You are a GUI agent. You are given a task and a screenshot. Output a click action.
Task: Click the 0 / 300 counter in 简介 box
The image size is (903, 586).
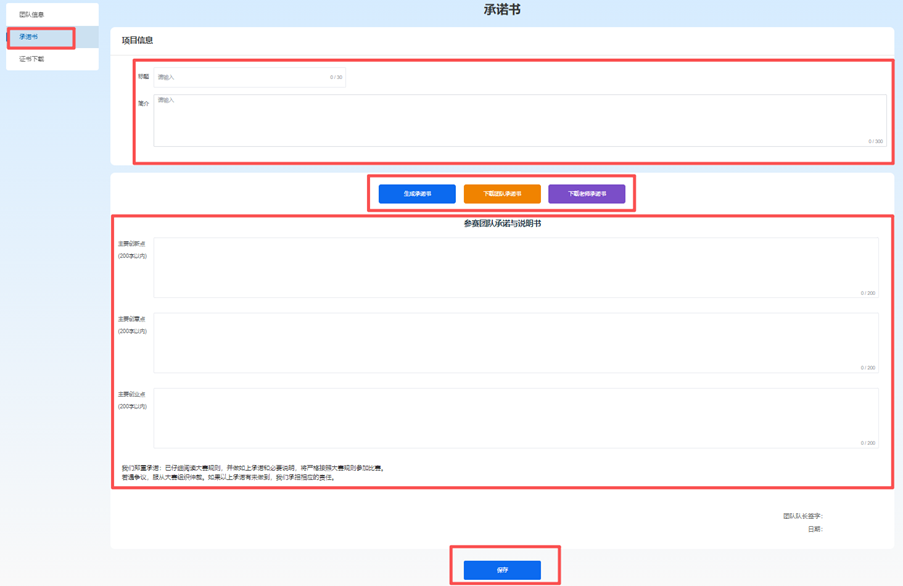[x=875, y=142]
